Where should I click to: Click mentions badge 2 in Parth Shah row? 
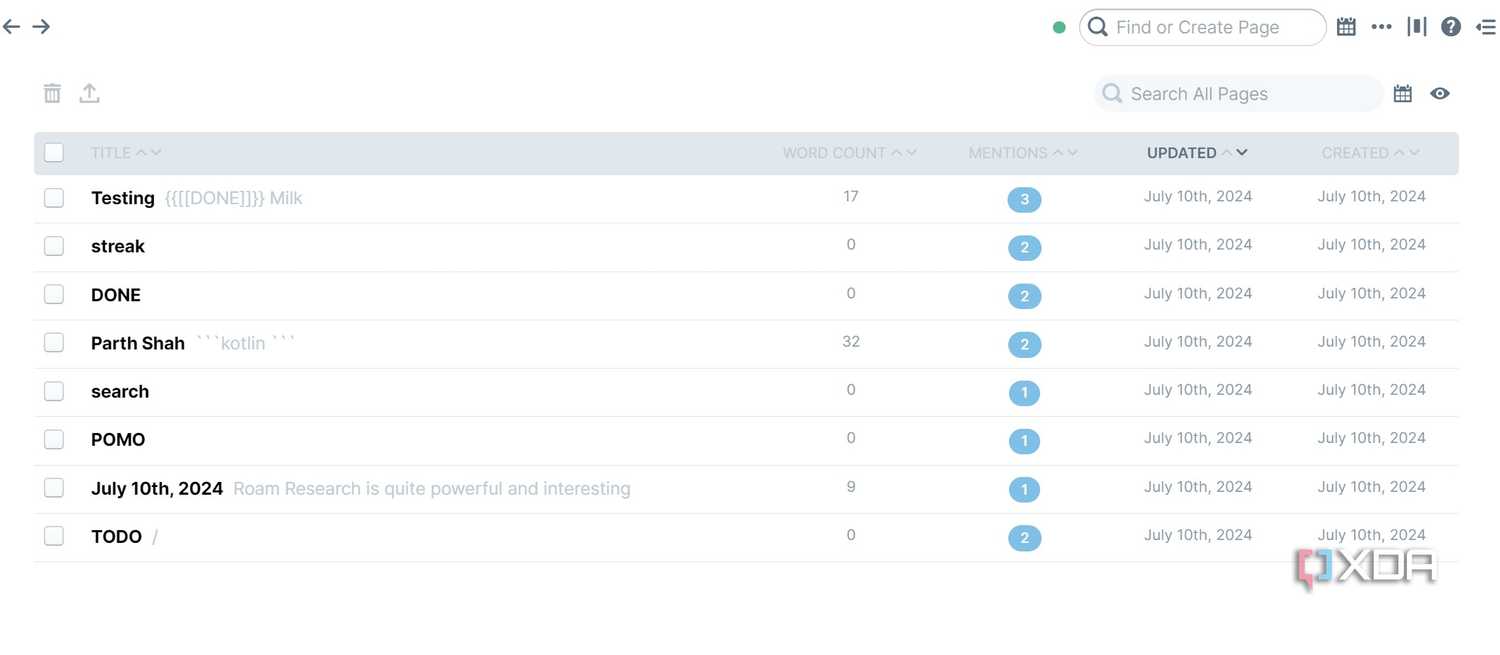[x=1024, y=345]
